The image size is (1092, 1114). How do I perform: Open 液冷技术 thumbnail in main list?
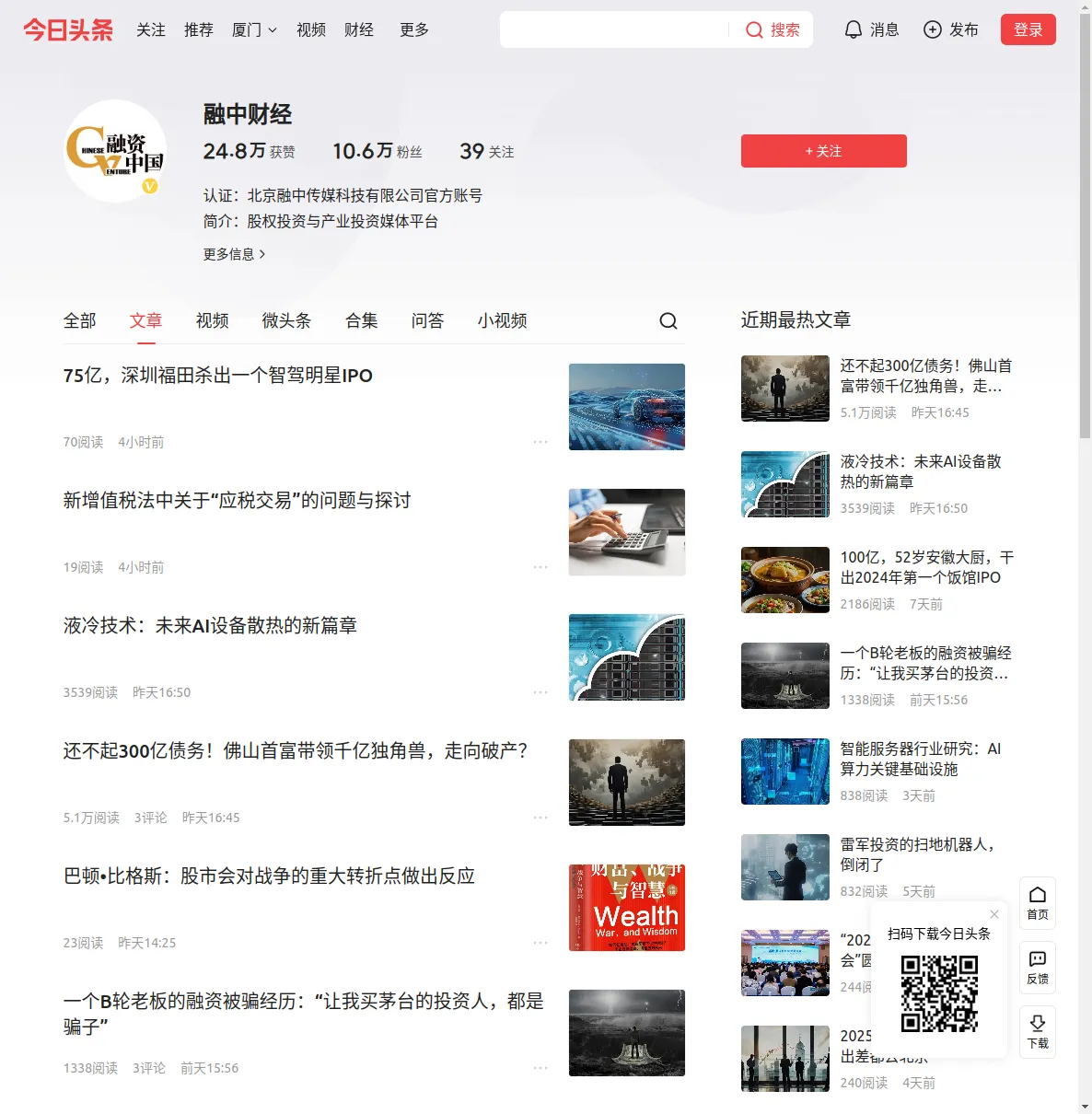click(627, 657)
